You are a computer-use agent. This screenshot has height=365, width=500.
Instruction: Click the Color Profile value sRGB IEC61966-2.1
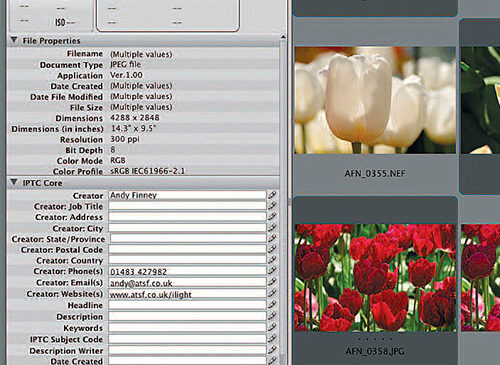[147, 171]
